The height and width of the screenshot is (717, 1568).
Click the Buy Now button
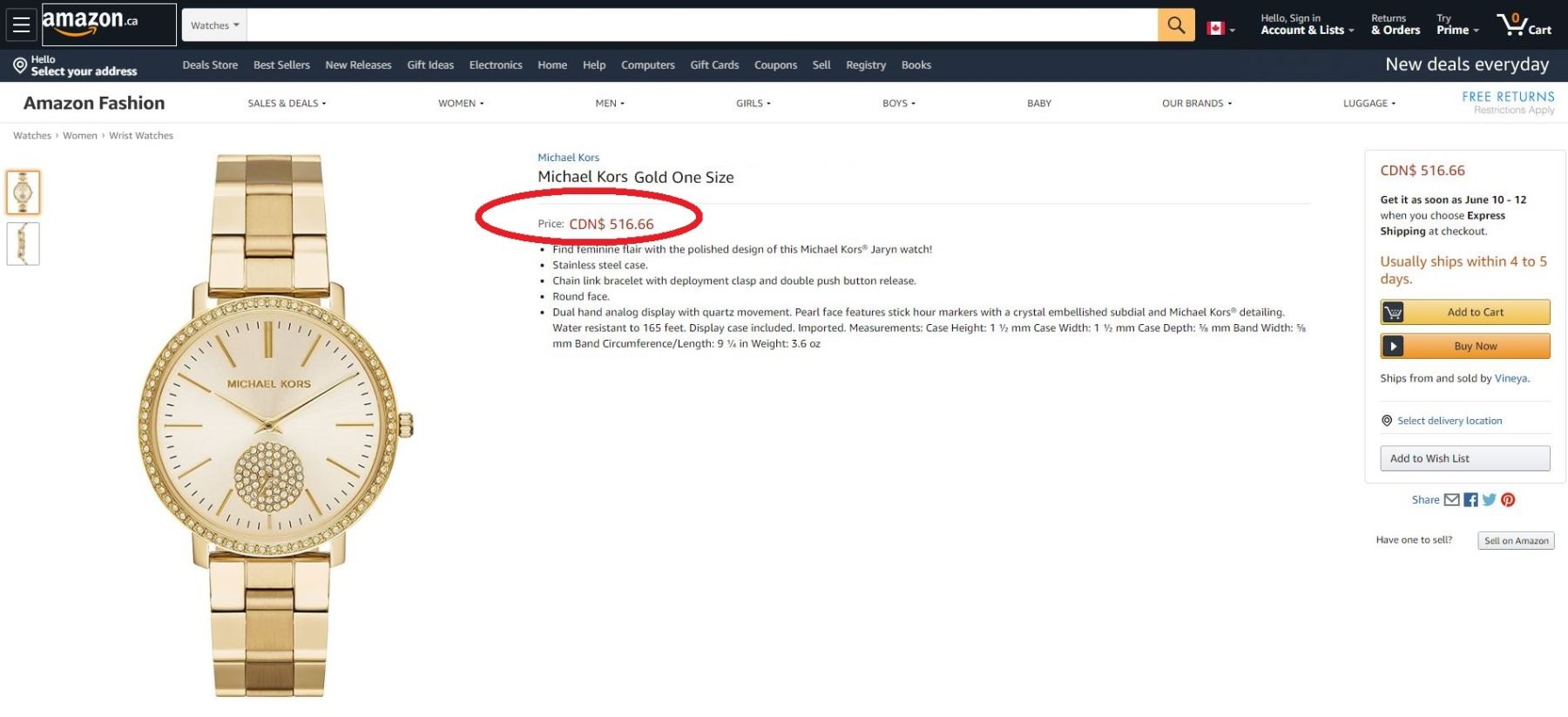1465,346
